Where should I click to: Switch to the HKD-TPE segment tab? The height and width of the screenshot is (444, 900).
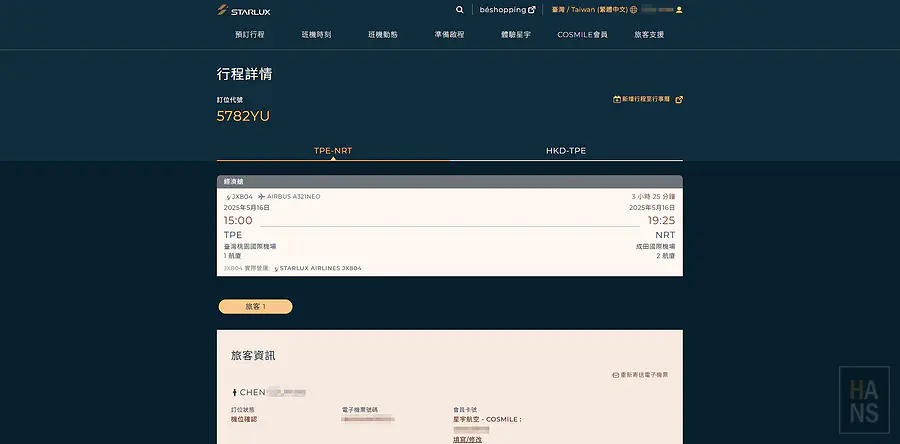click(566, 151)
